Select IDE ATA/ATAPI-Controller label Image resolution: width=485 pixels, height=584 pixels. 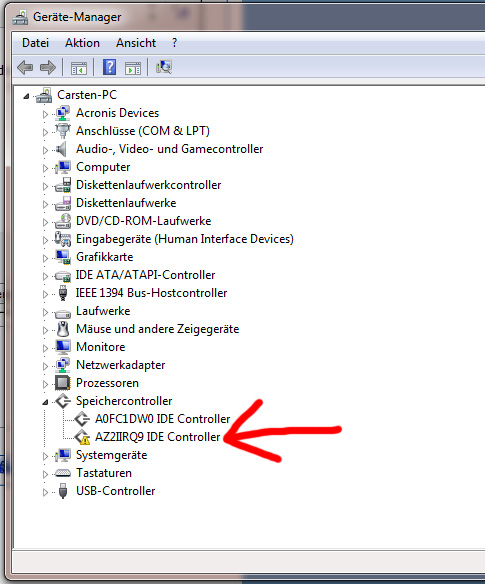pos(146,275)
